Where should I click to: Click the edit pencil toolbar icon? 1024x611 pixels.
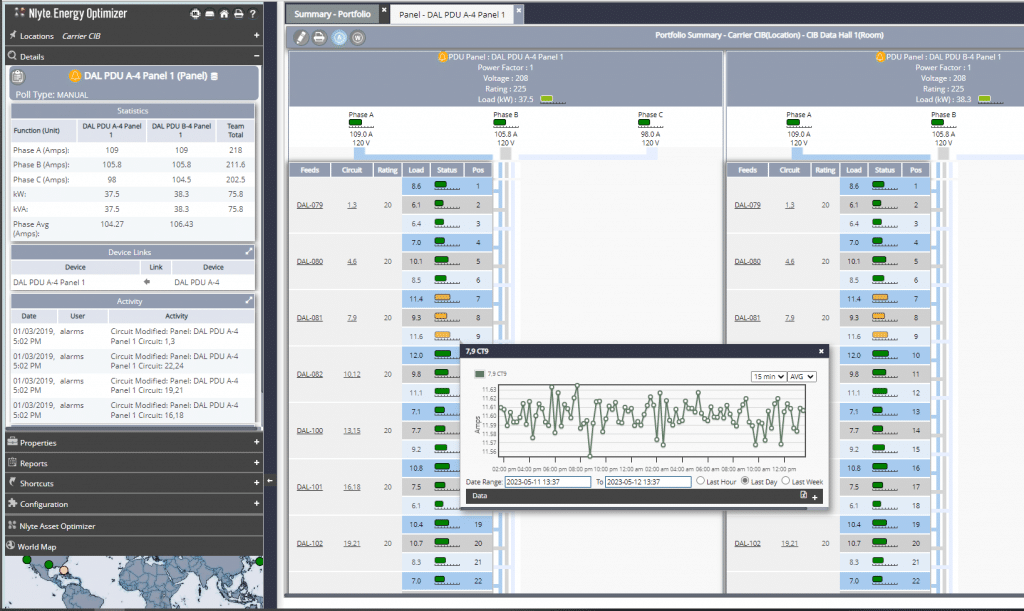pos(300,38)
